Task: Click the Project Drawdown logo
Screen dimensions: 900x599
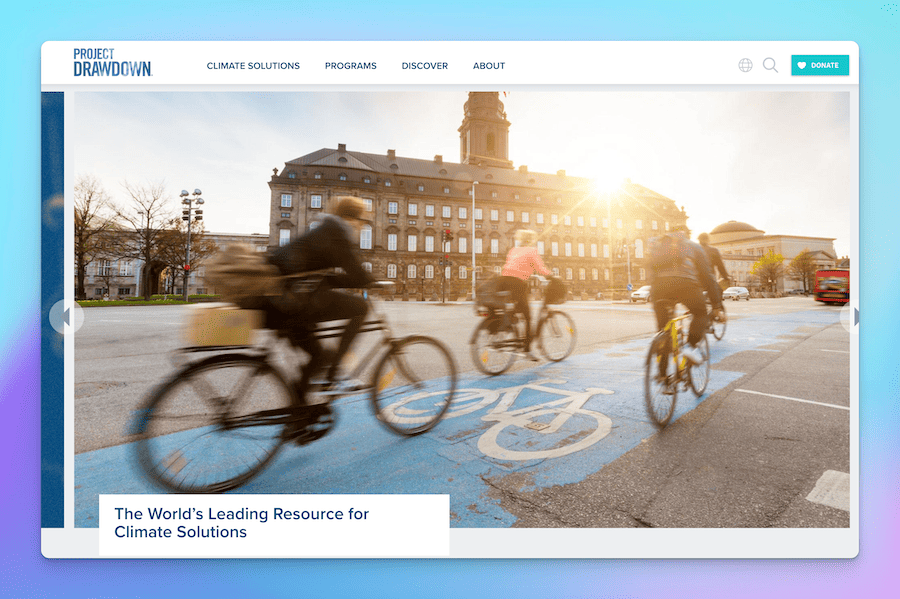Action: [x=112, y=63]
